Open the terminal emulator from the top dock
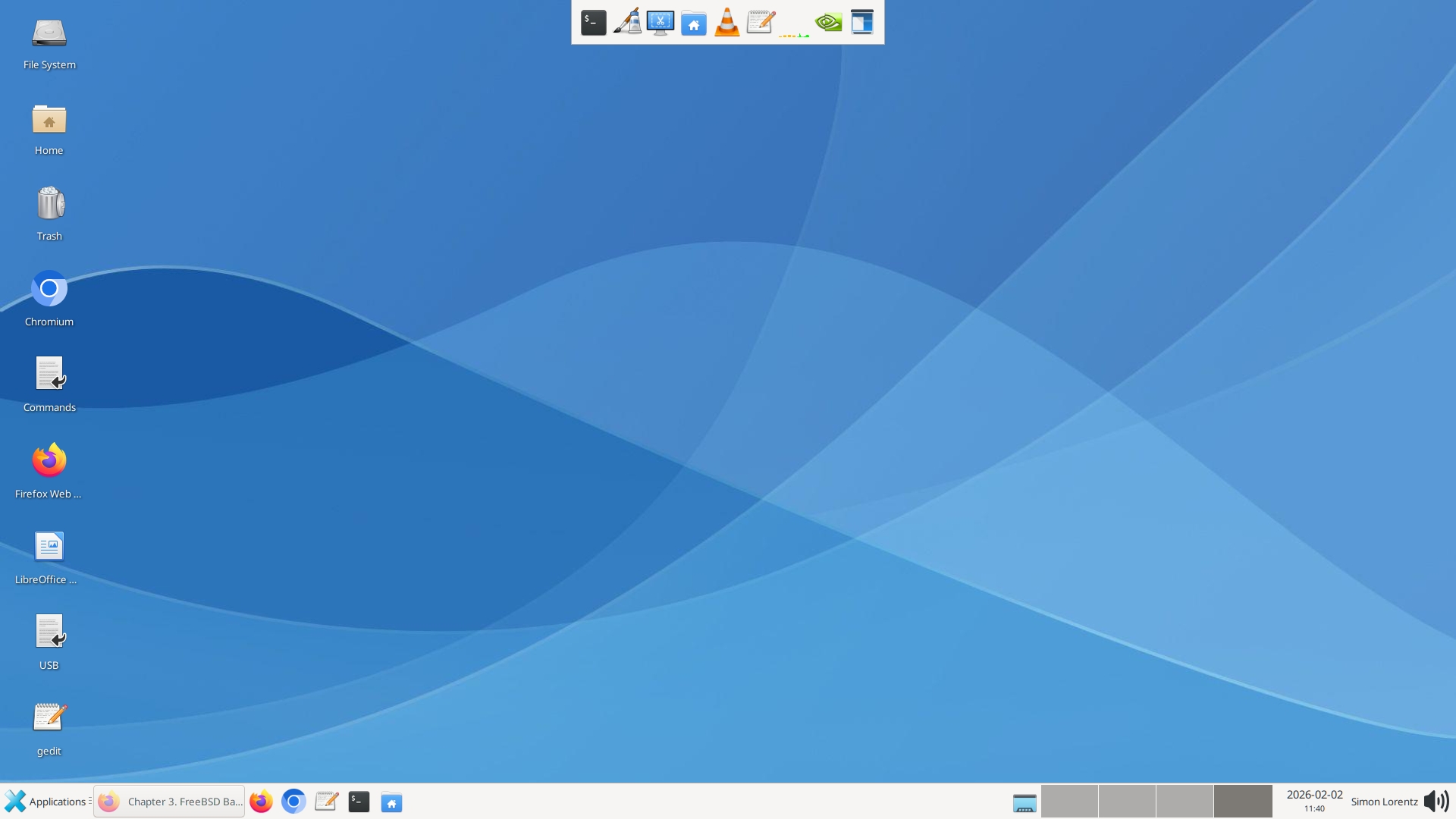Viewport: 1456px width, 819px height. pyautogui.click(x=594, y=22)
